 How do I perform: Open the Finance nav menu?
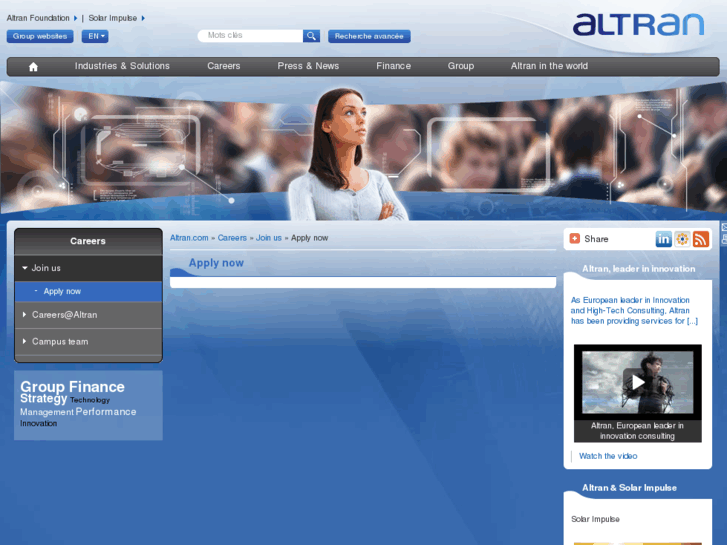point(393,66)
